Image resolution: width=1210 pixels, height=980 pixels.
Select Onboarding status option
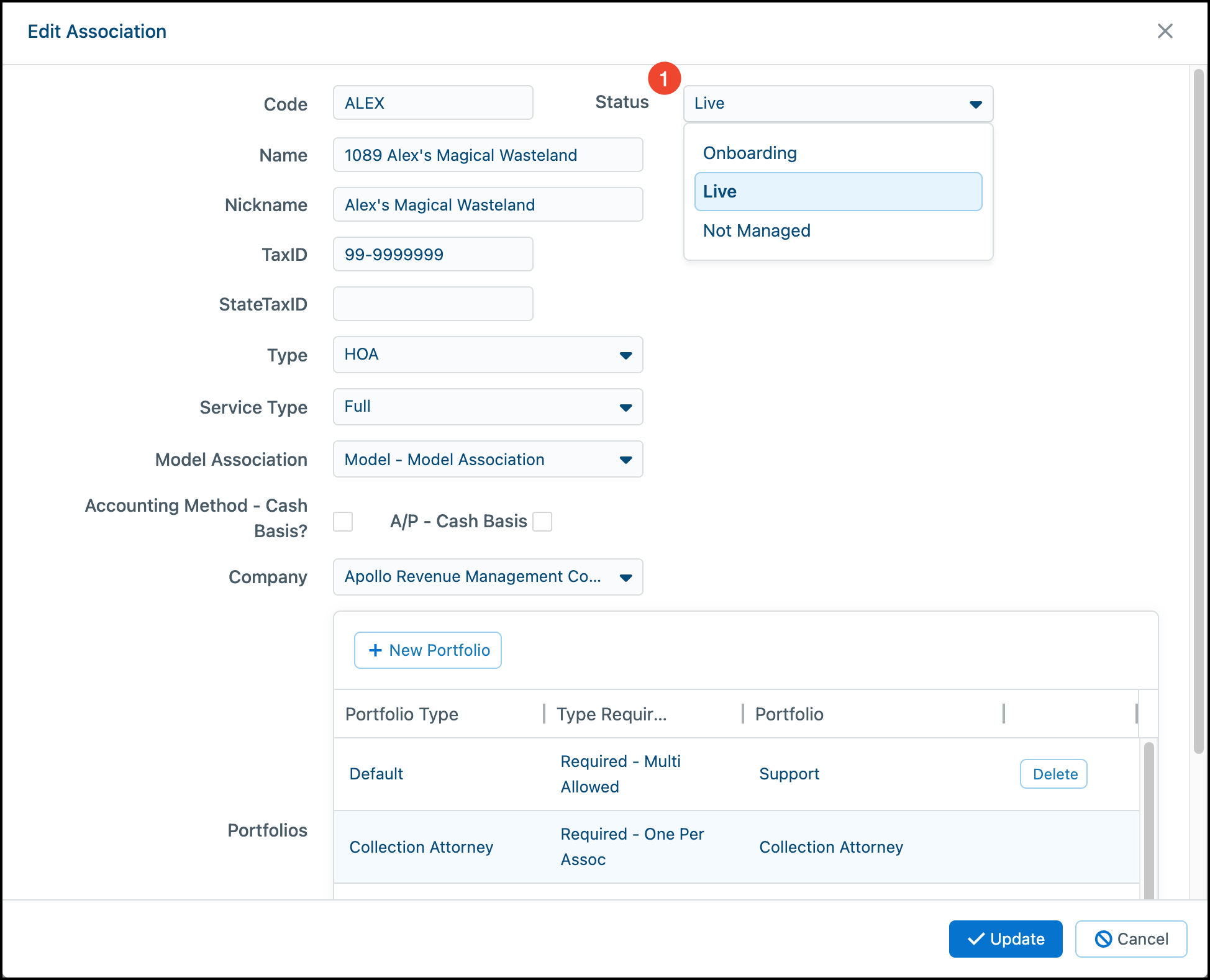[x=838, y=153]
